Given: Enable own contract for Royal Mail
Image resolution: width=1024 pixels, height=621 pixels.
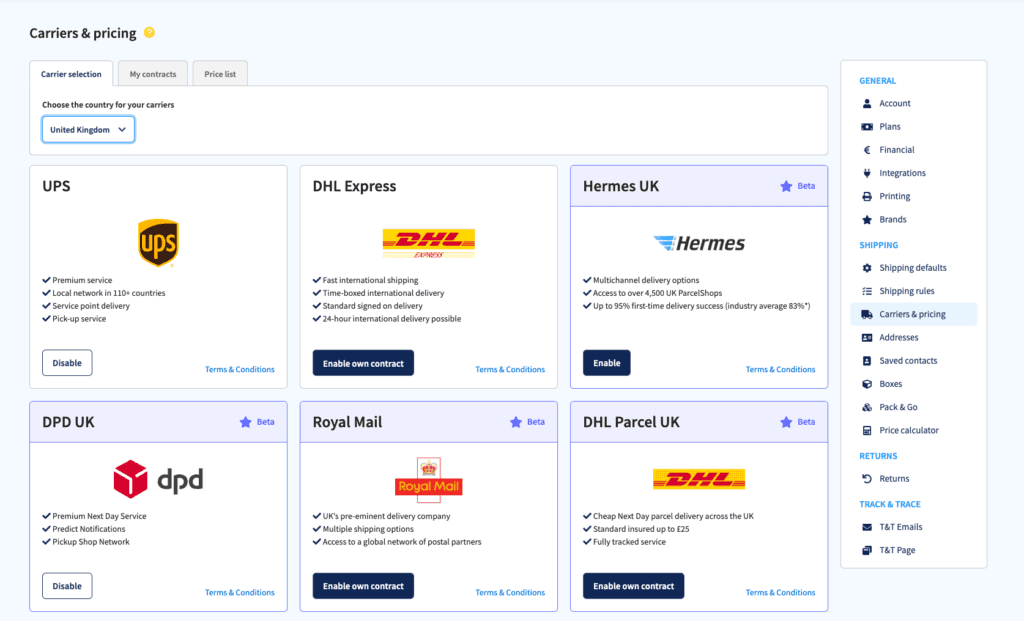Looking at the screenshot, I should click(x=362, y=585).
